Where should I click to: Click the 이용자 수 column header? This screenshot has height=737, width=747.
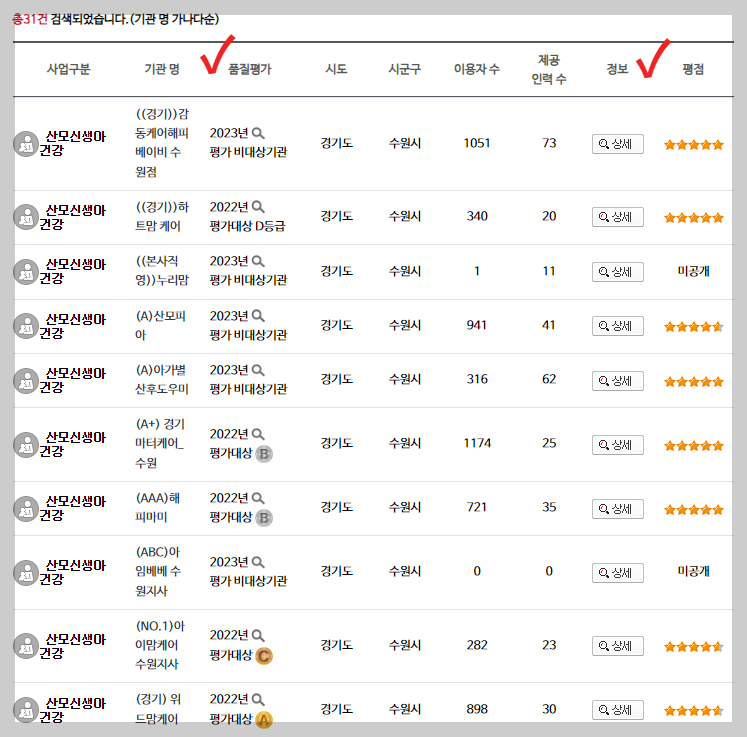(x=477, y=69)
